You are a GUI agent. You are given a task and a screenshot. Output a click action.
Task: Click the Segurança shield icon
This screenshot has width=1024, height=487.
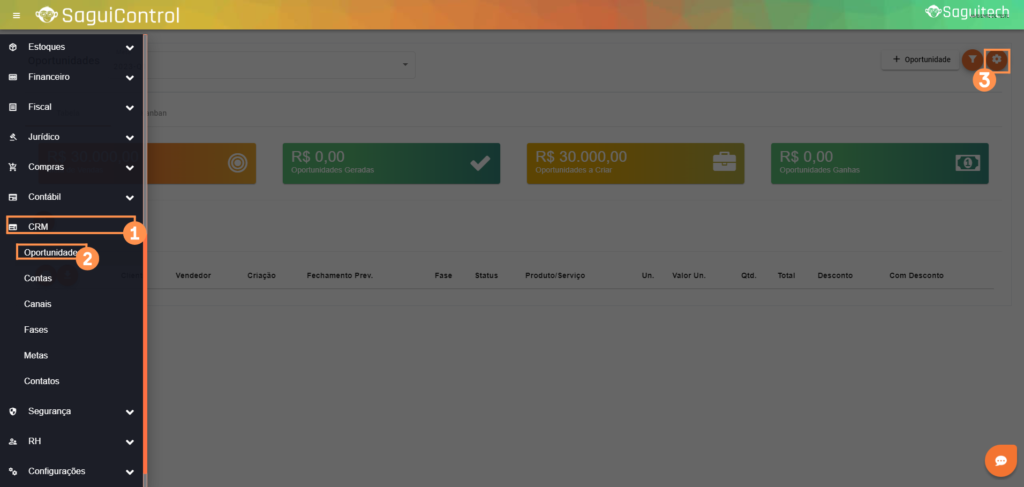[12, 411]
